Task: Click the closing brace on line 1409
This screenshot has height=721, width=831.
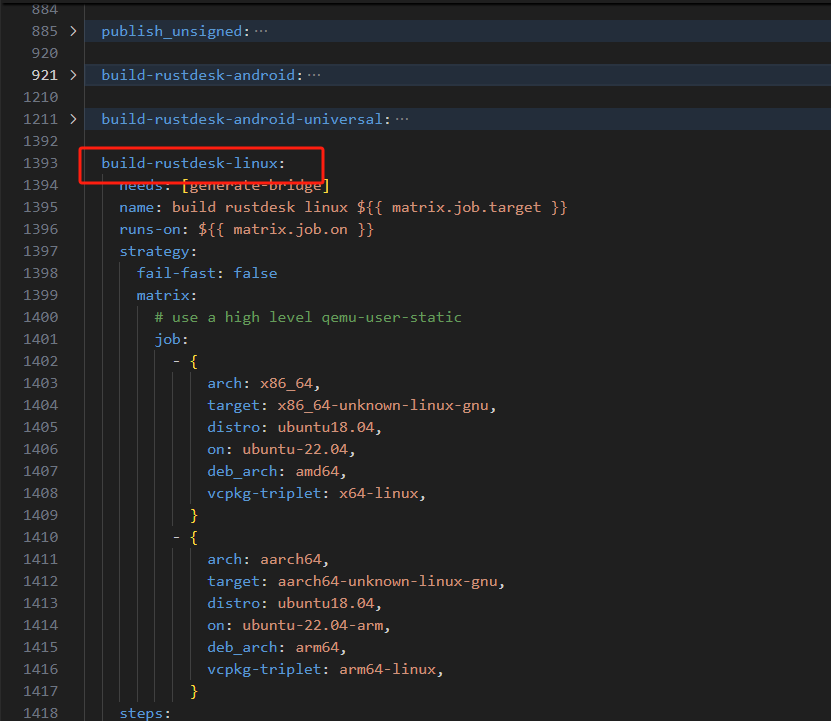Action: point(194,515)
